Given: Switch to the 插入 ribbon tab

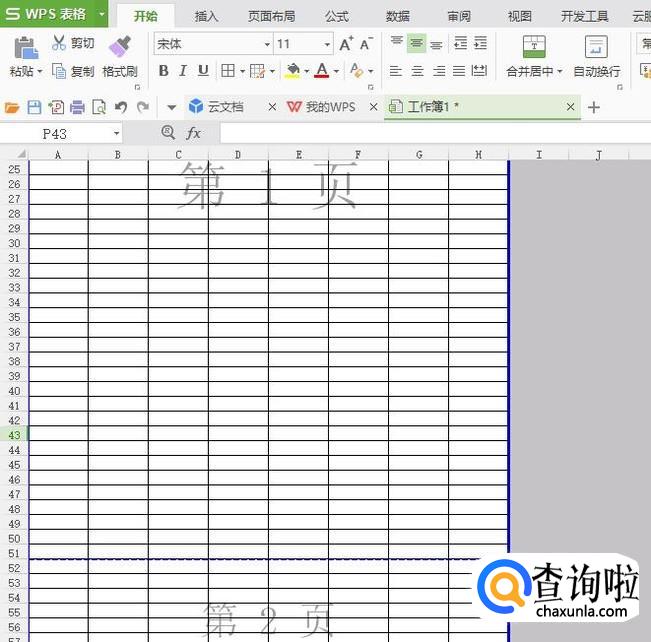Looking at the screenshot, I should (x=206, y=16).
